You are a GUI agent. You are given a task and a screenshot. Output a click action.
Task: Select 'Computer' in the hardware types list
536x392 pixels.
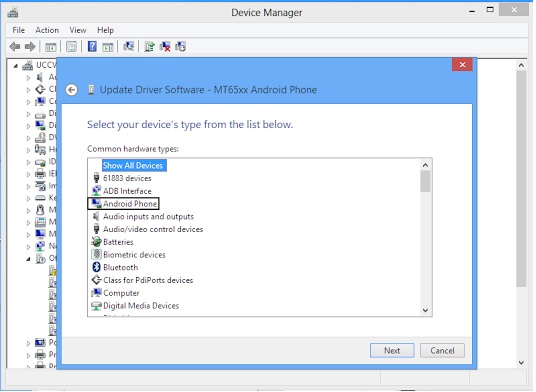pyautogui.click(x=121, y=293)
